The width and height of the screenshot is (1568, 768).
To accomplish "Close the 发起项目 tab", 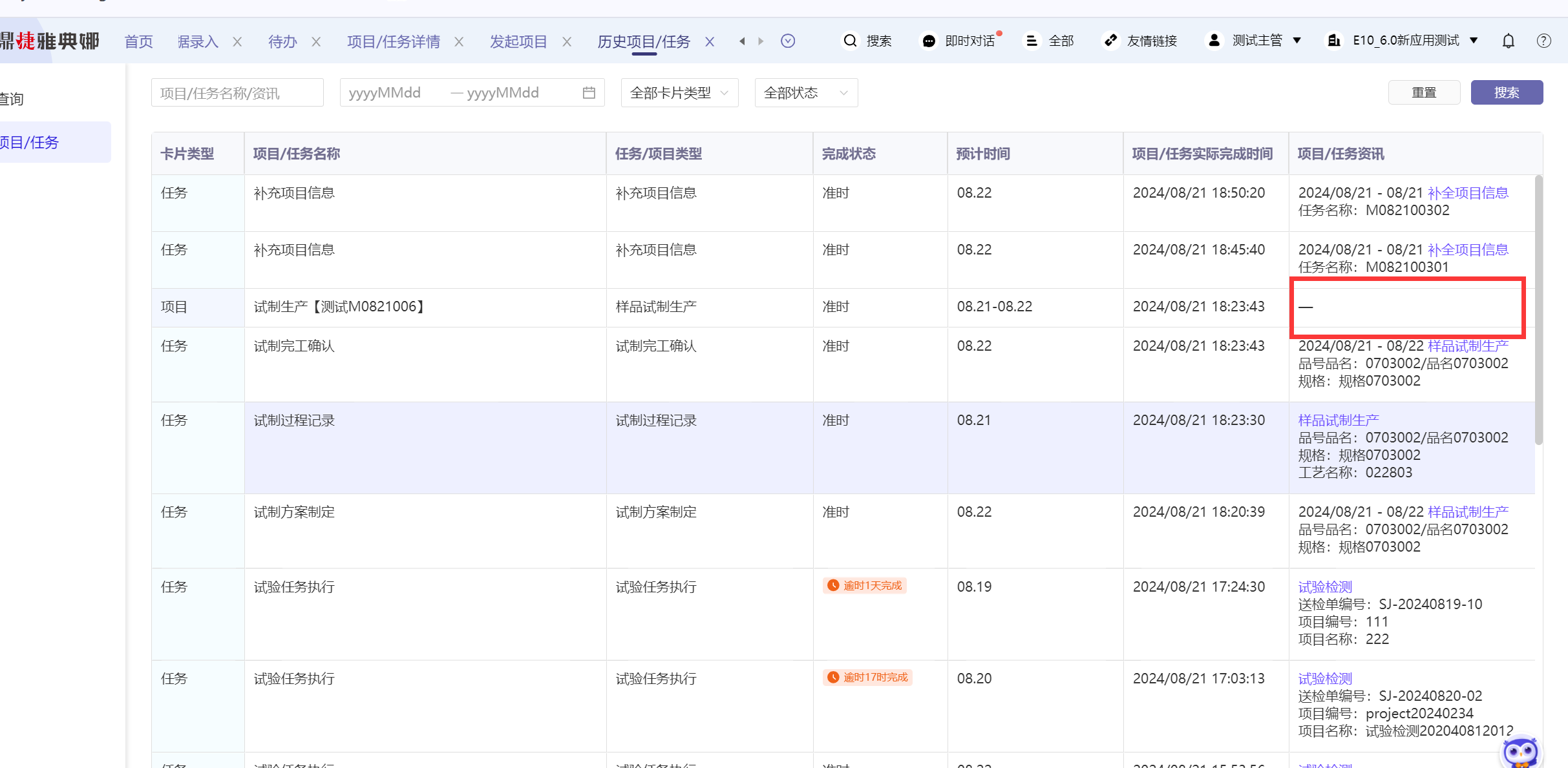I will point(567,42).
